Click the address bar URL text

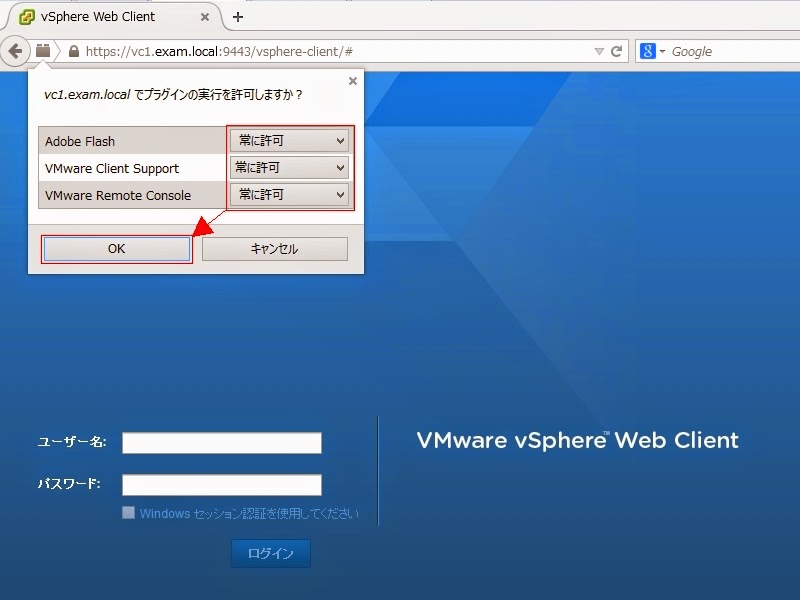219,52
